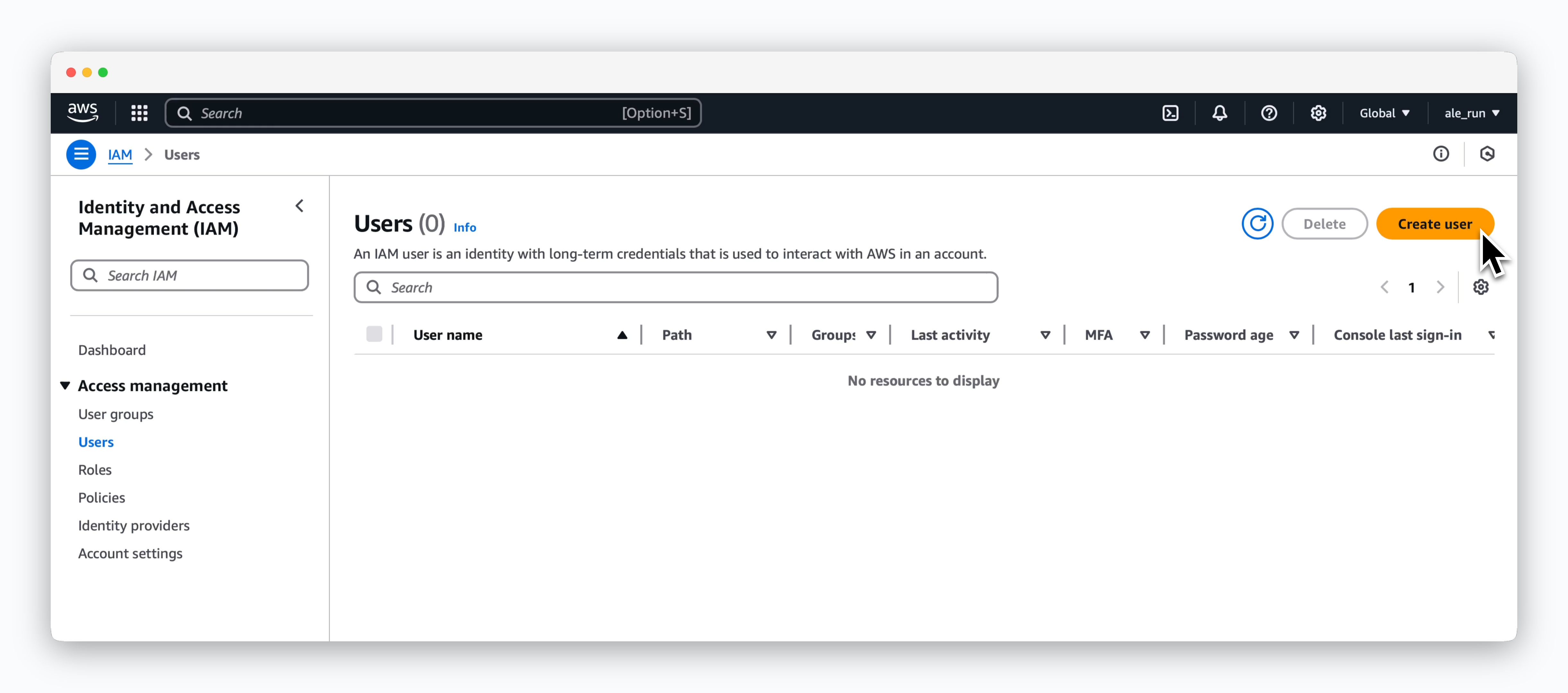Click the Users breadcrumb text
This screenshot has width=1568, height=693.
tap(182, 155)
